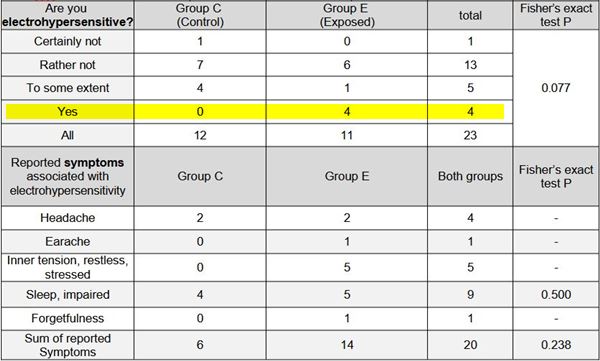Select the 'Group C (Control)' column header
This screenshot has height=361, width=600.
tap(200, 15)
